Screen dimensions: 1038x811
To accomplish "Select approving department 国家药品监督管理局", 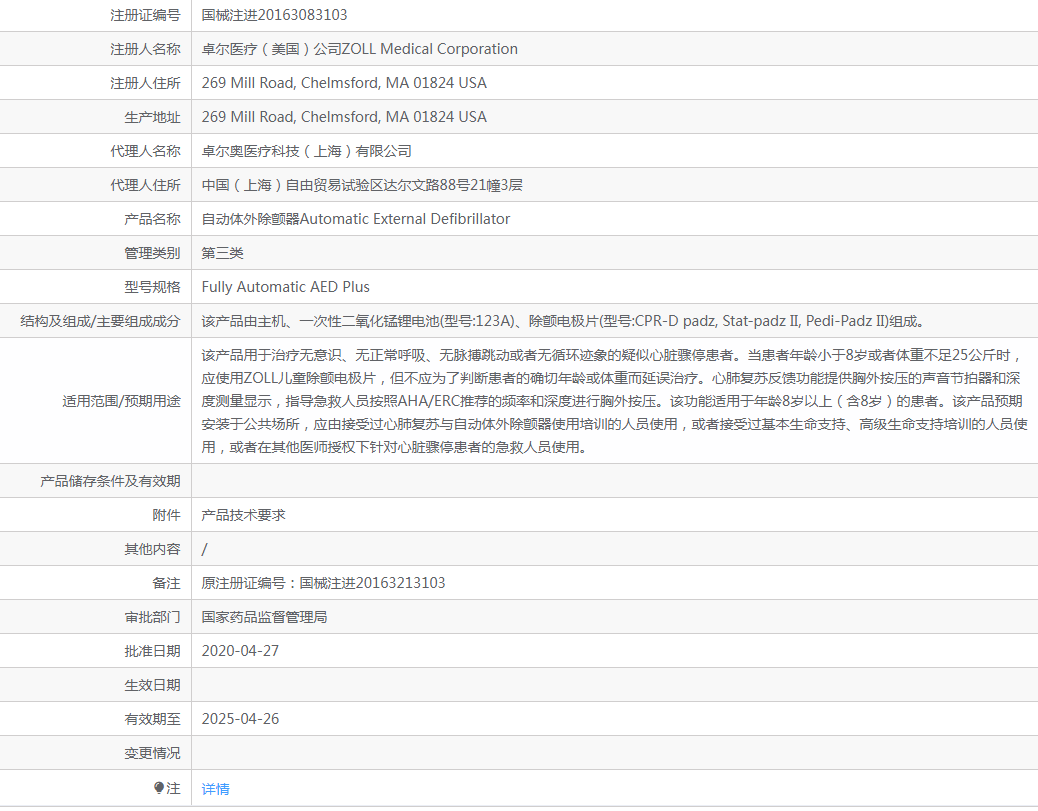I will tap(264, 617).
